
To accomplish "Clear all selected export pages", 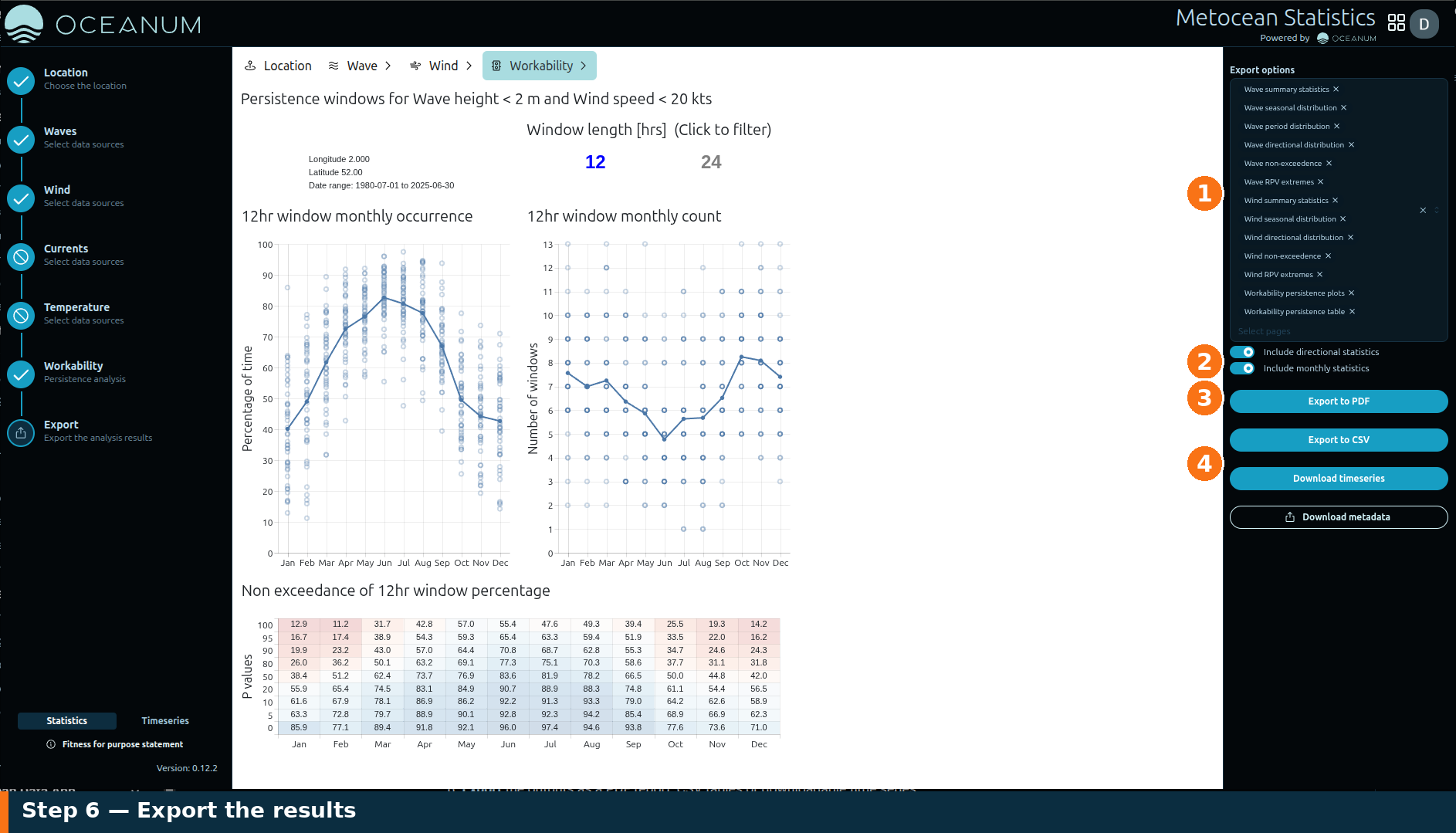I will (x=1423, y=210).
